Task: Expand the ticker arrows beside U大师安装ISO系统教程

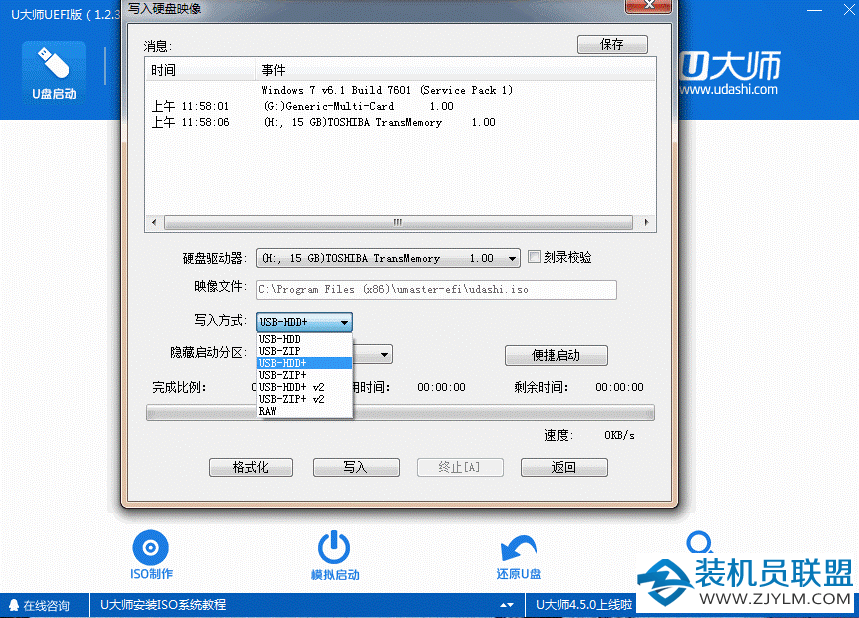Action: click(x=507, y=605)
